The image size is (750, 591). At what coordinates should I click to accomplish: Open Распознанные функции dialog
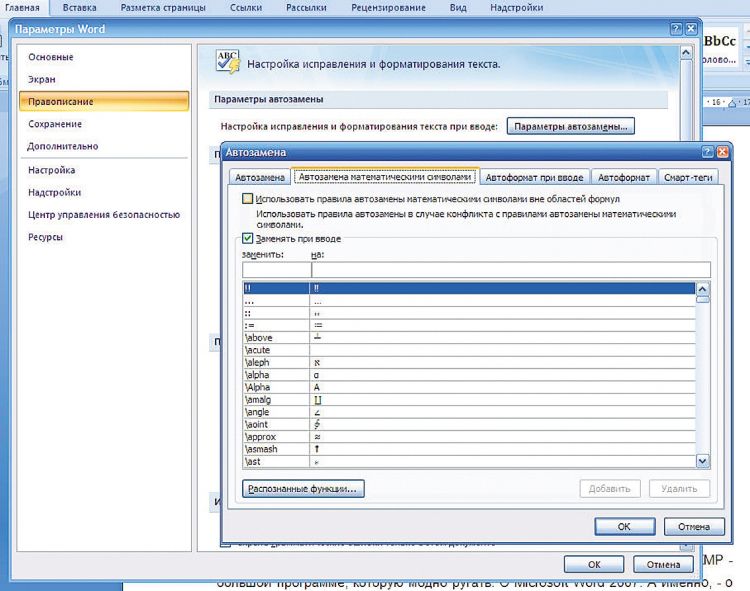point(303,489)
